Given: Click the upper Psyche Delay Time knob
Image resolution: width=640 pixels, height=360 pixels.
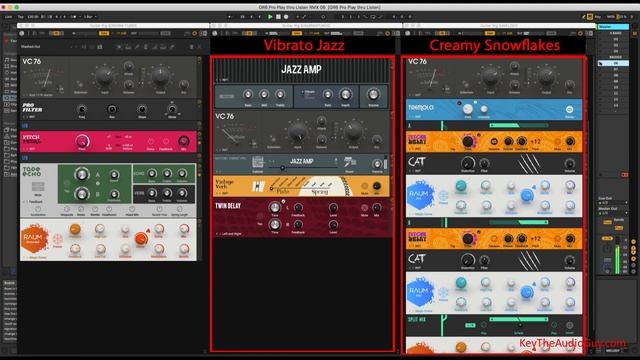Looking at the screenshot, I should 468,142.
